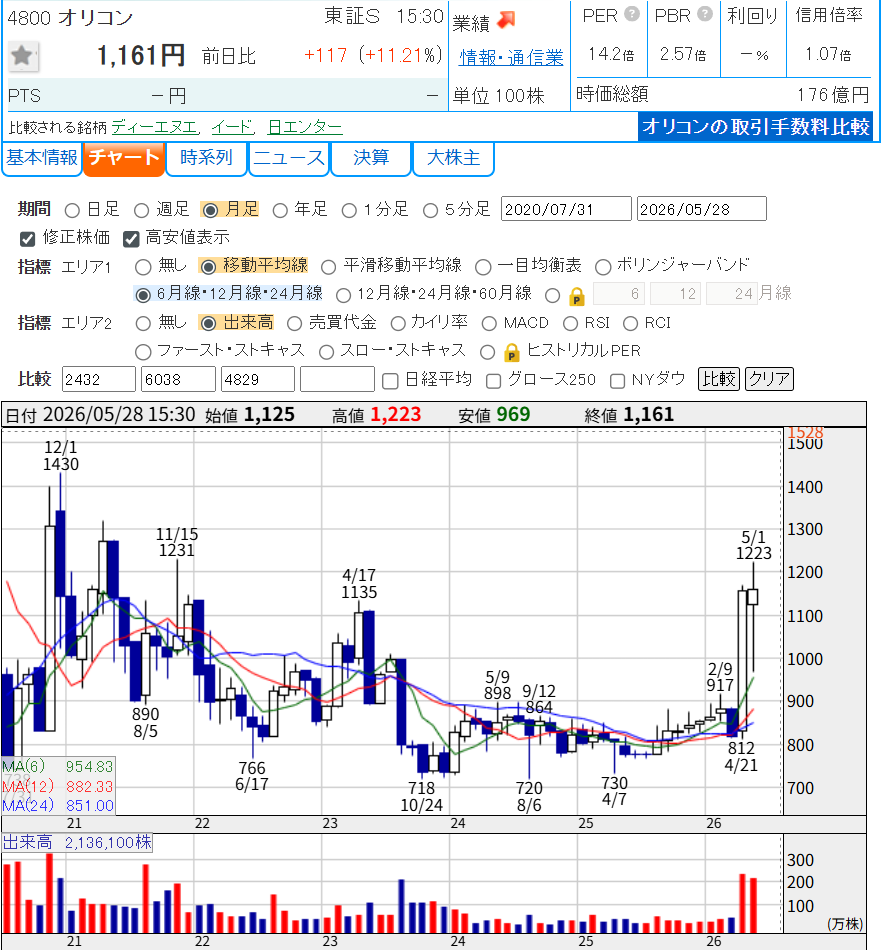Click the custom 12 月線 field
The image size is (891, 950).
675,294
